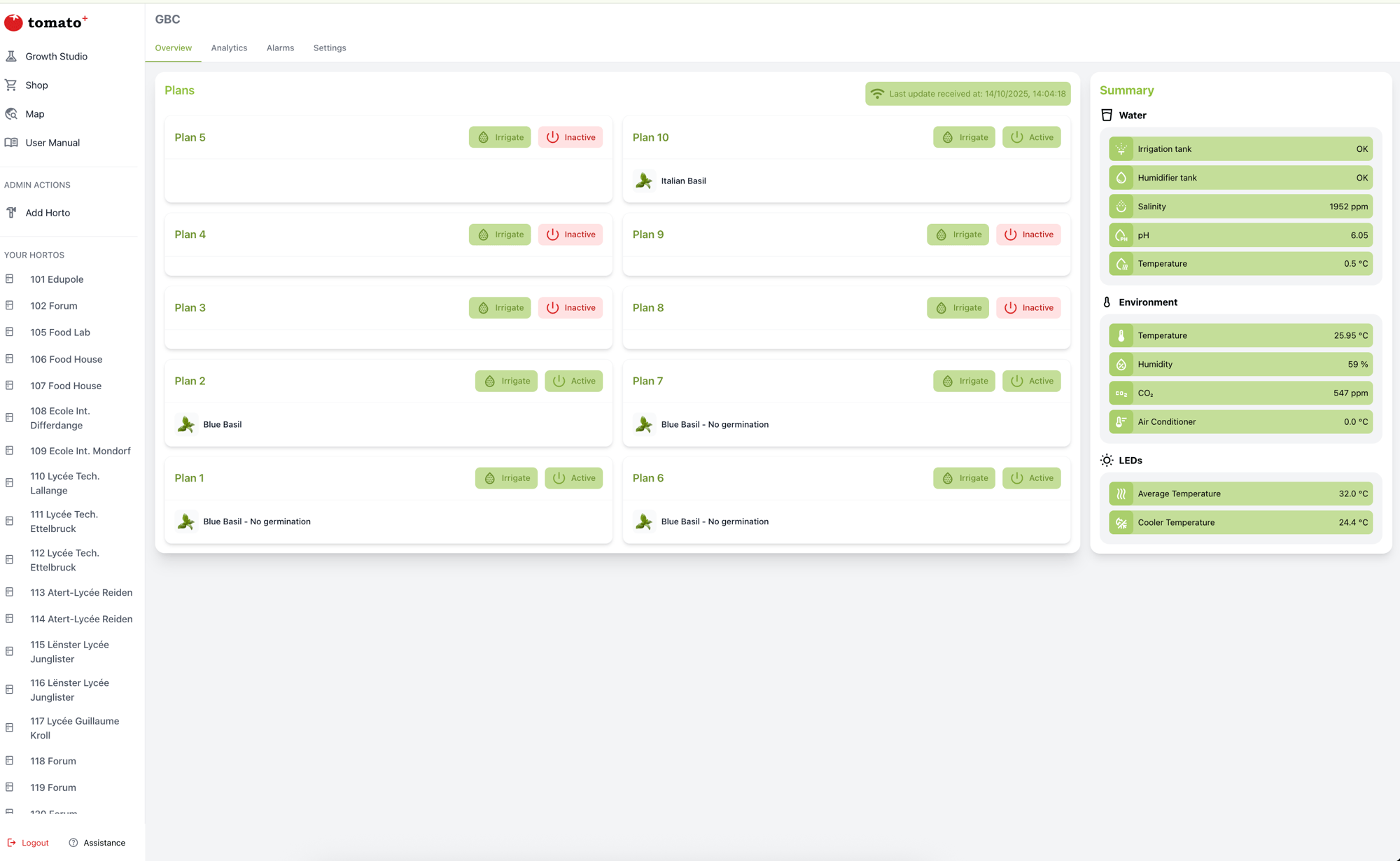Switch to the Analytics tab

click(x=229, y=48)
